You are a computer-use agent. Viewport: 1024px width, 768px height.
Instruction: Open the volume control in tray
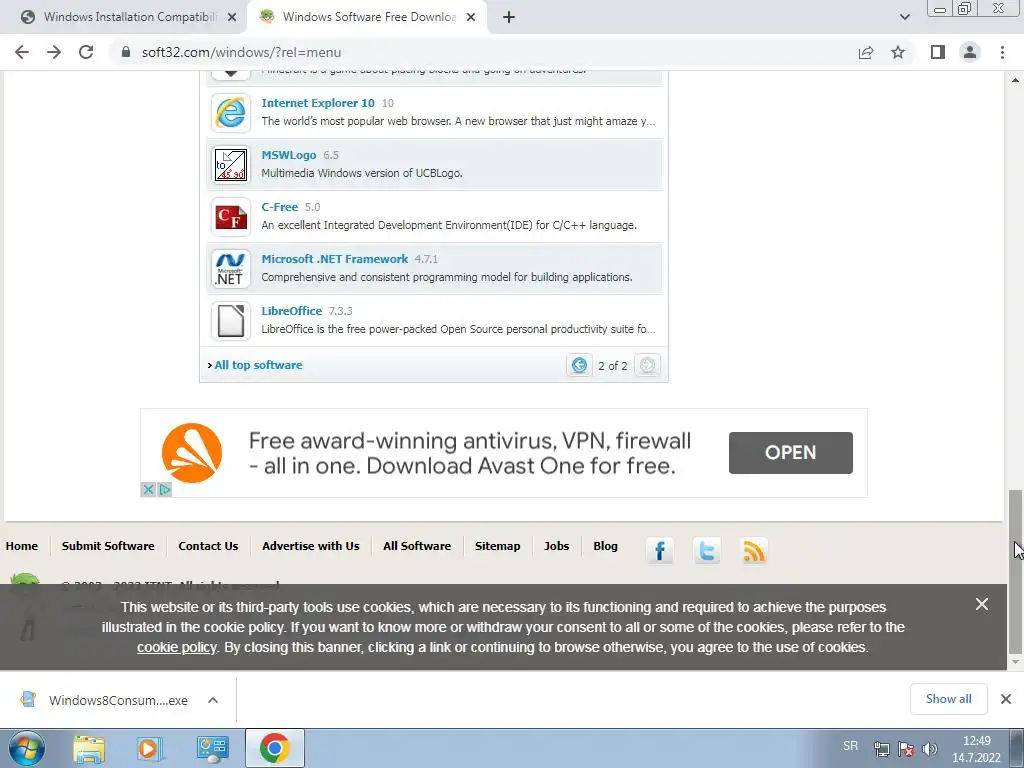930,749
